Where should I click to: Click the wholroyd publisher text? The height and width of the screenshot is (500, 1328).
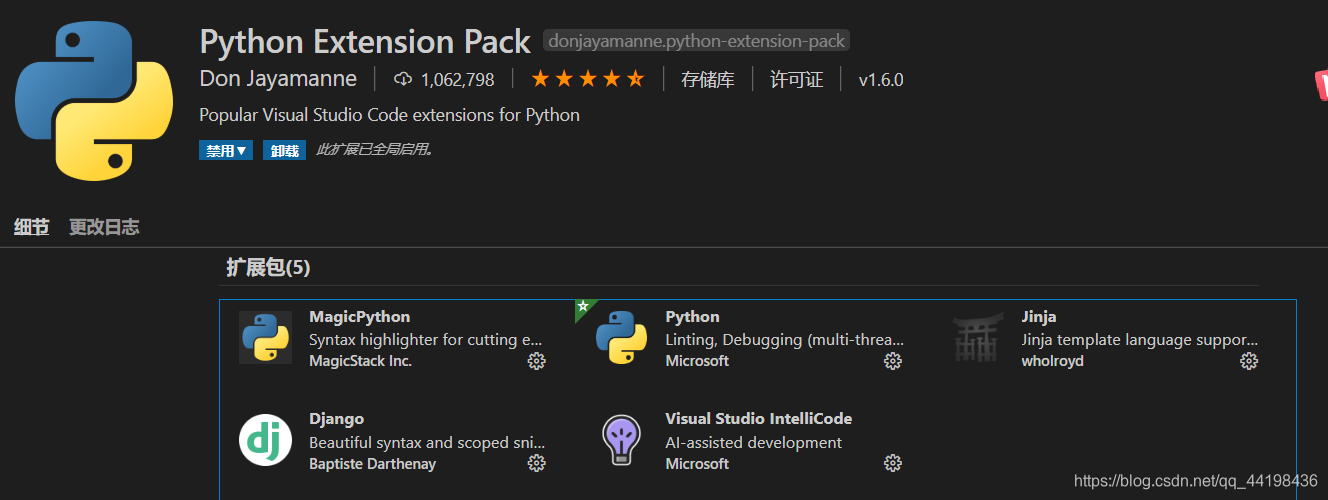click(x=1053, y=361)
